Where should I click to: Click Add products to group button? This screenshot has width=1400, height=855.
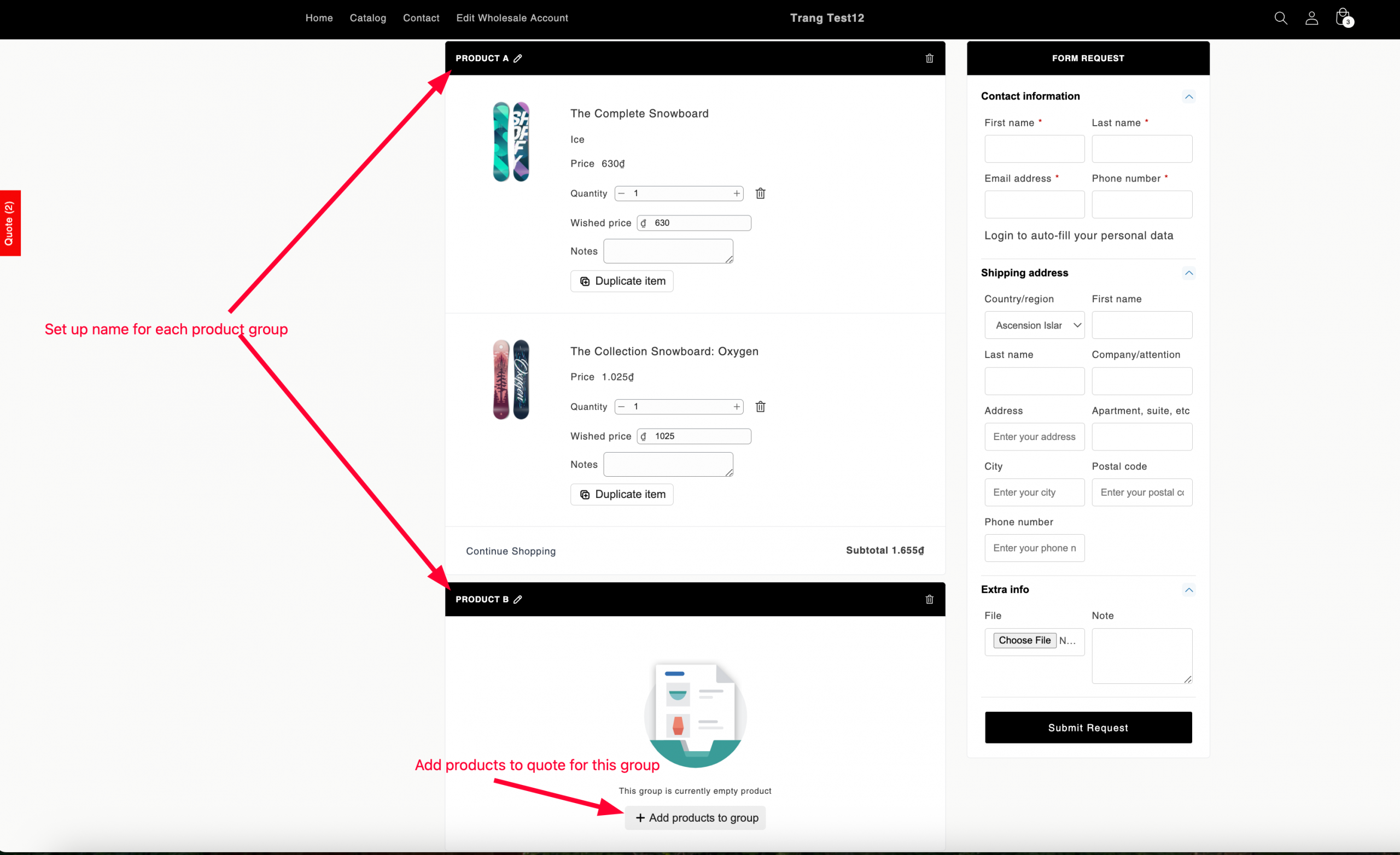click(x=696, y=818)
